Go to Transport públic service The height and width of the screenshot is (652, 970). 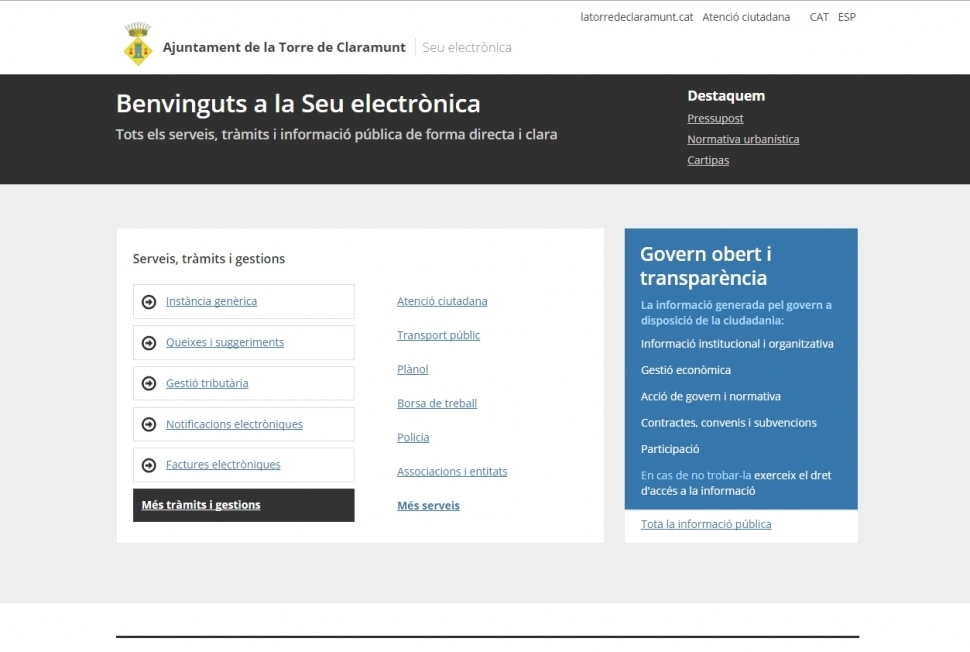tap(438, 336)
